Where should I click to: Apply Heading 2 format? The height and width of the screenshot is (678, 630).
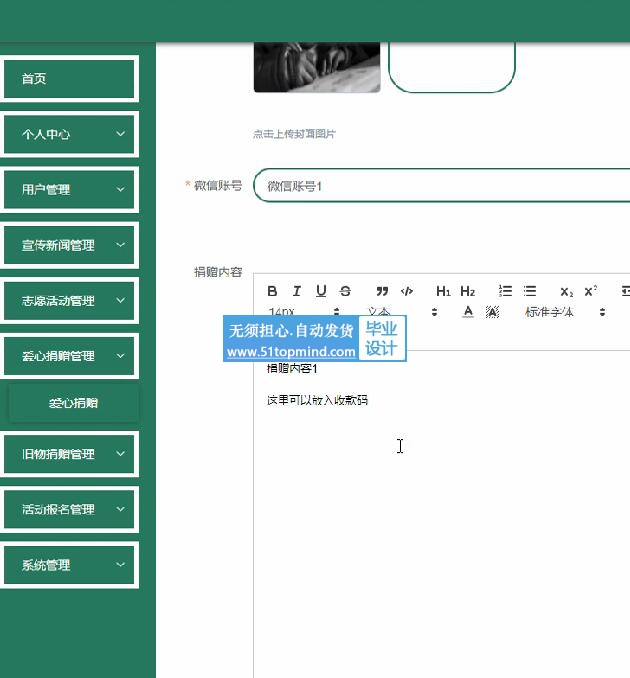coord(467,291)
